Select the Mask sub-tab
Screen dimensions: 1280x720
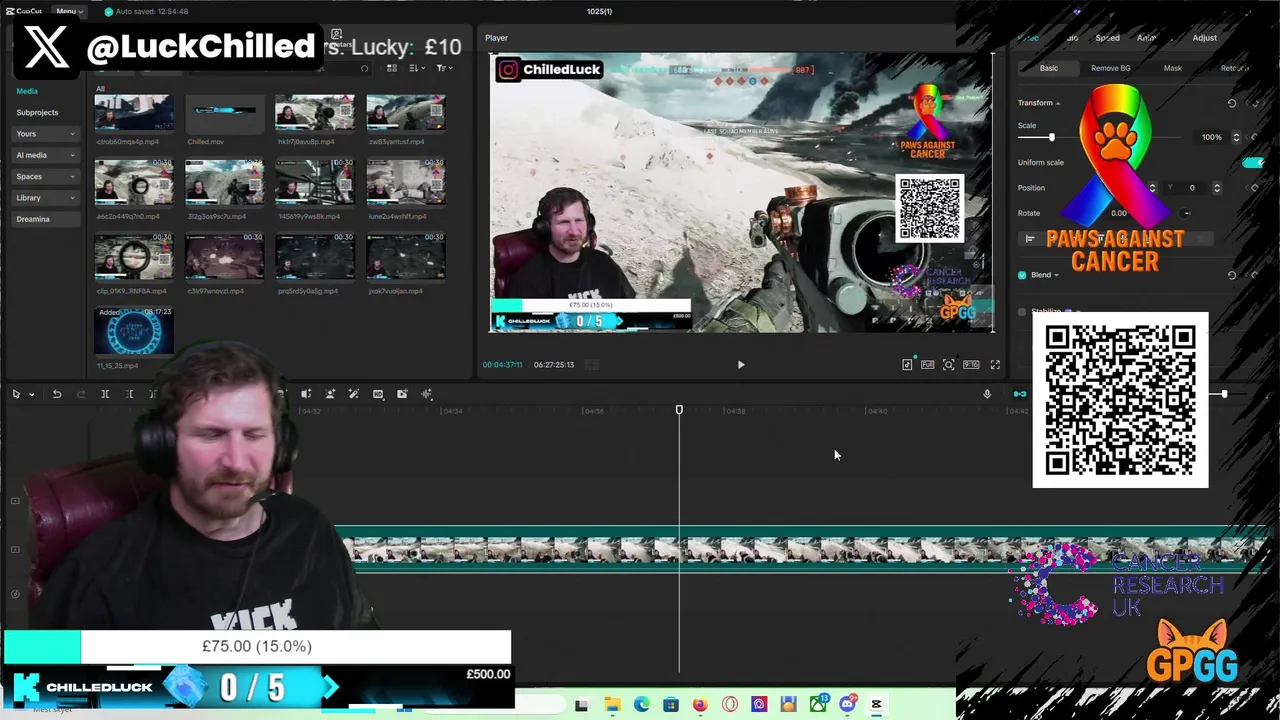pos(1172,68)
